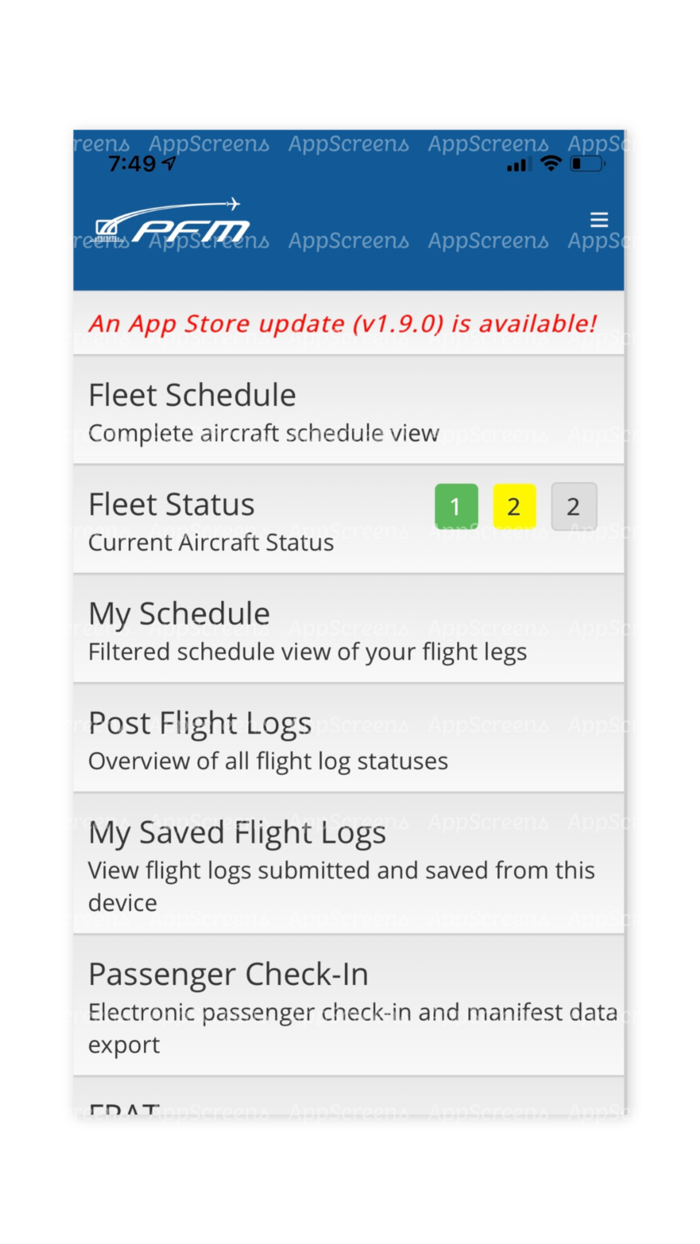Open the hamburger menu
The height and width of the screenshot is (1244, 700).
598,219
